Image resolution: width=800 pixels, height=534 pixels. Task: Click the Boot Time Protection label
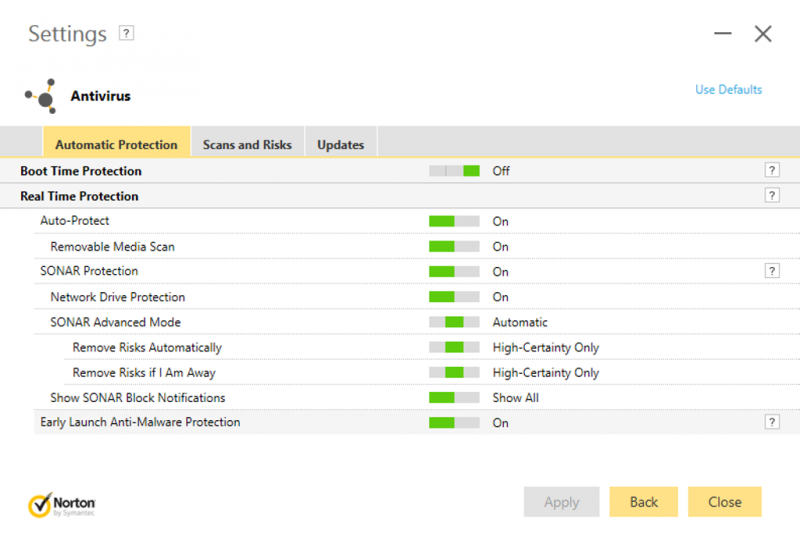pyautogui.click(x=81, y=171)
